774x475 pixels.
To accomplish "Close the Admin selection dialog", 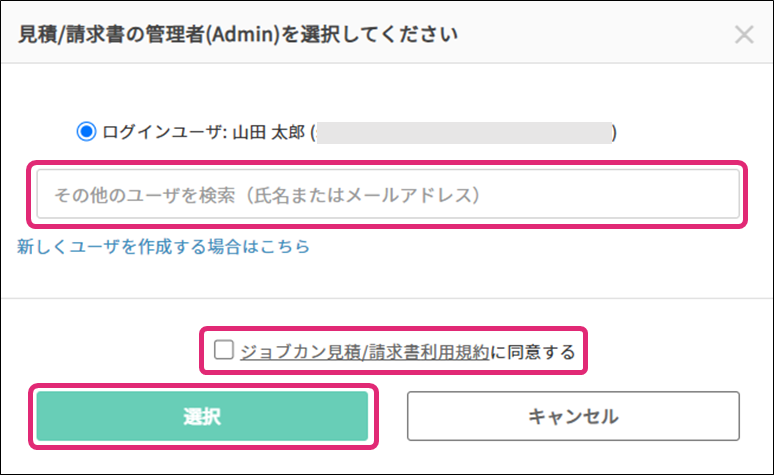I will (744, 35).
